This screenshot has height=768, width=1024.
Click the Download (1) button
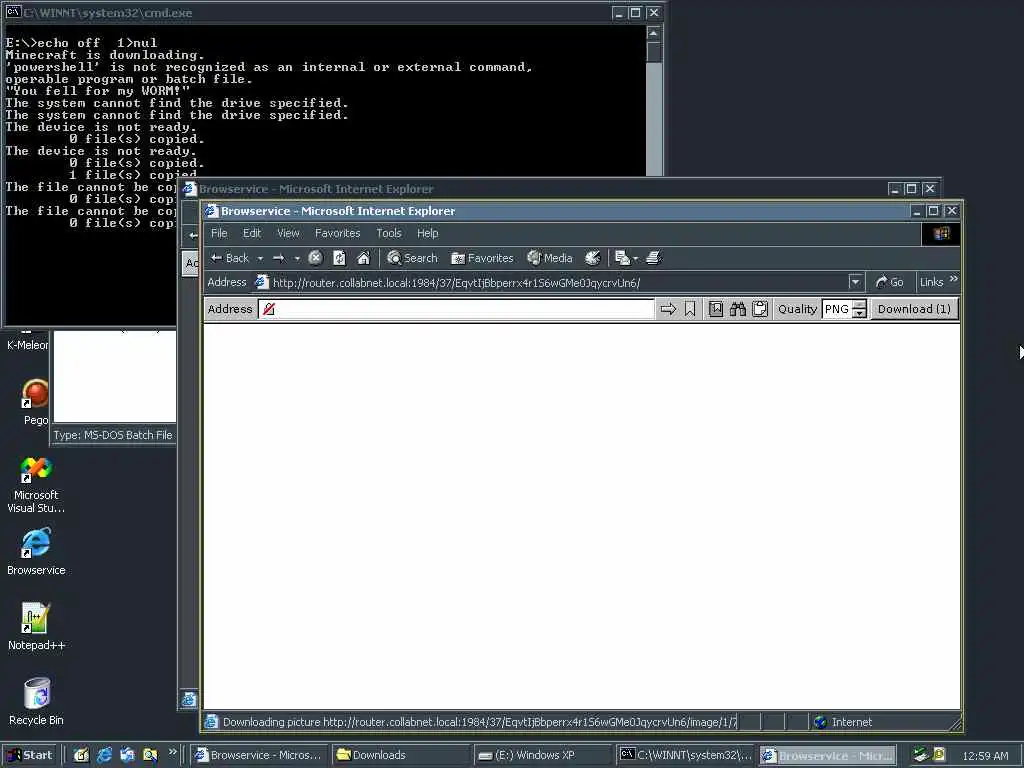[x=914, y=309]
